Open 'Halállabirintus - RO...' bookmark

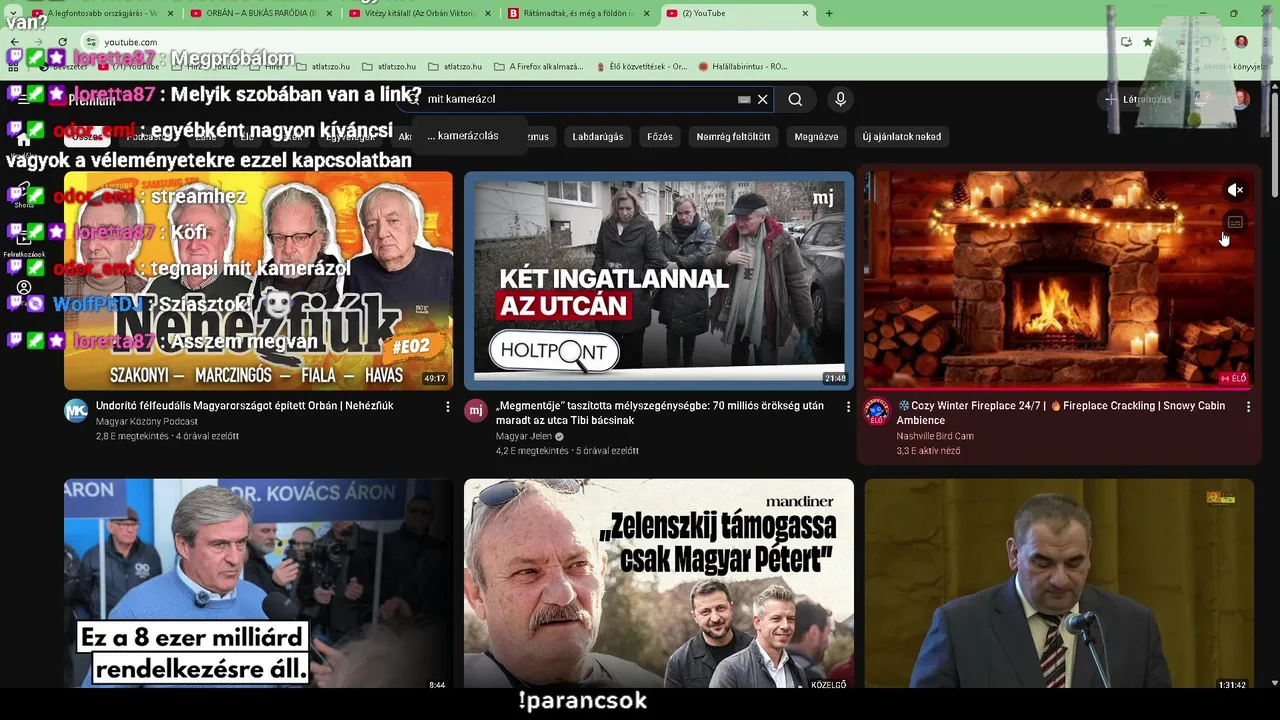[x=743, y=67]
